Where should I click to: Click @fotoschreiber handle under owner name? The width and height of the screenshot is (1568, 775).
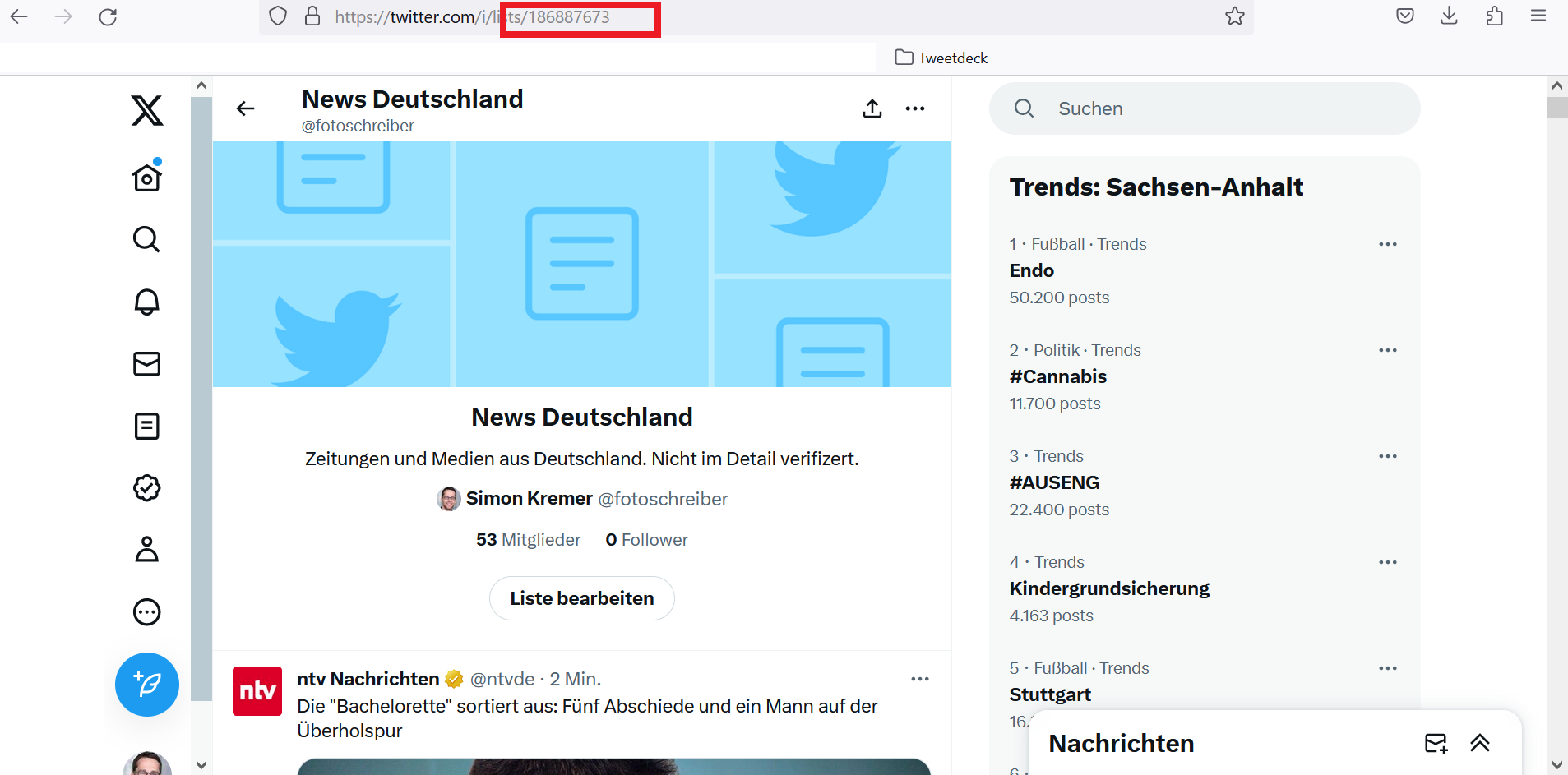coord(663,499)
